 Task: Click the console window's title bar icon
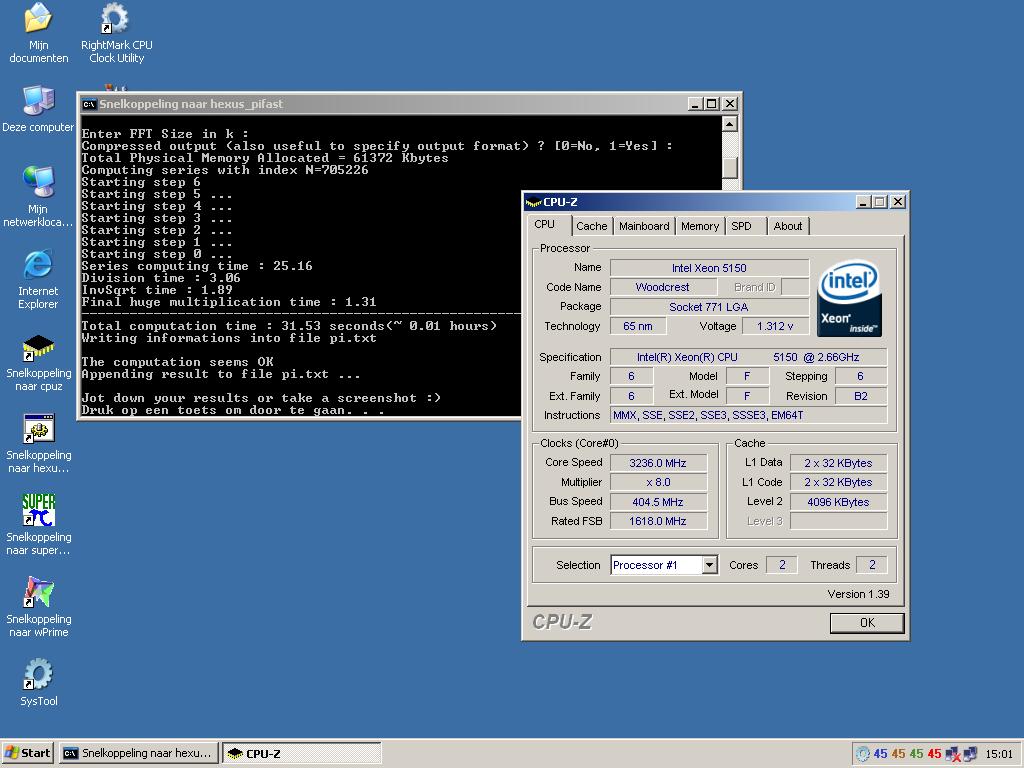[89, 104]
